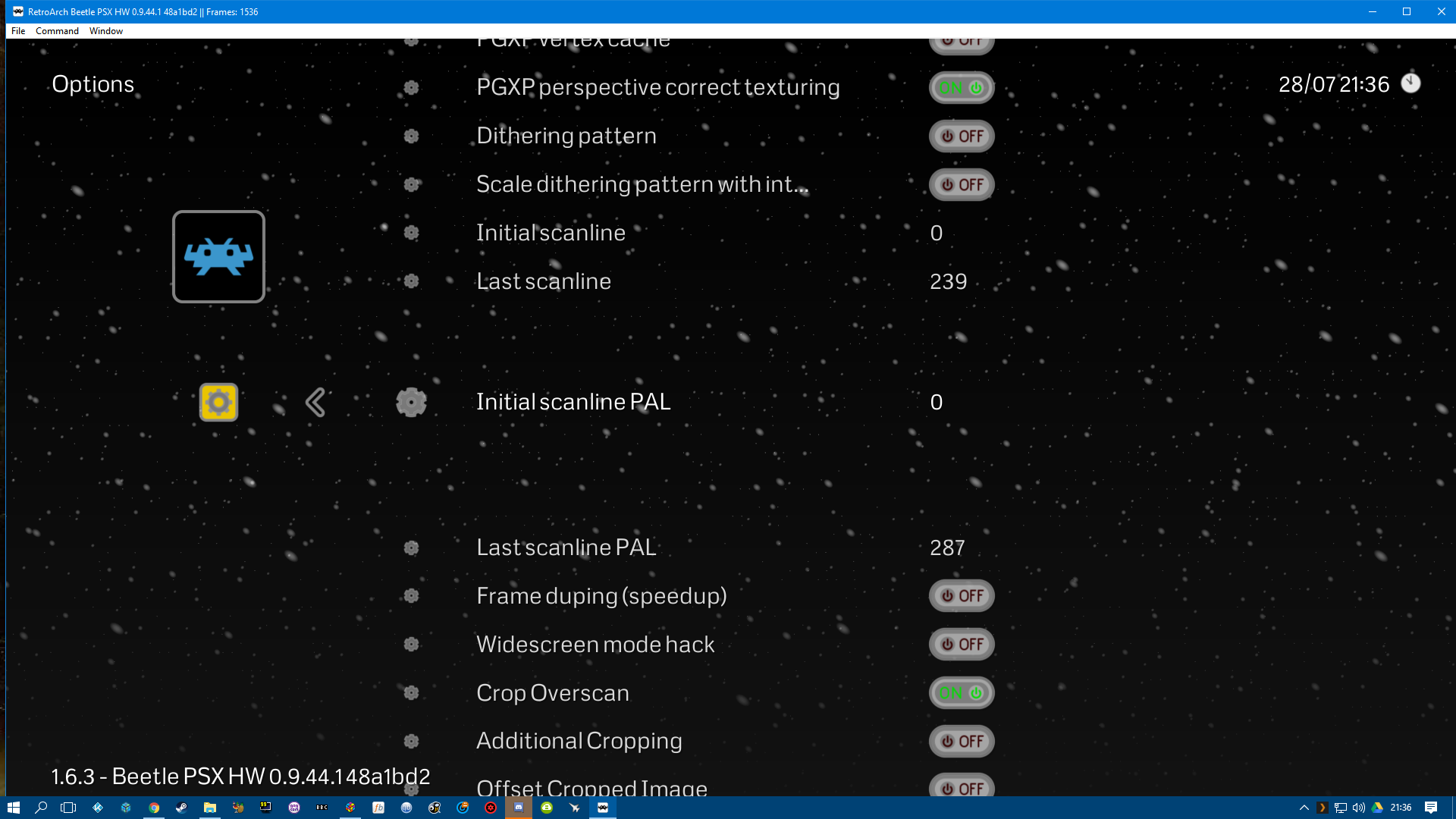The width and height of the screenshot is (1456, 819).
Task: Select the highlighted Initial scanline PAL entry
Action: tap(573, 402)
